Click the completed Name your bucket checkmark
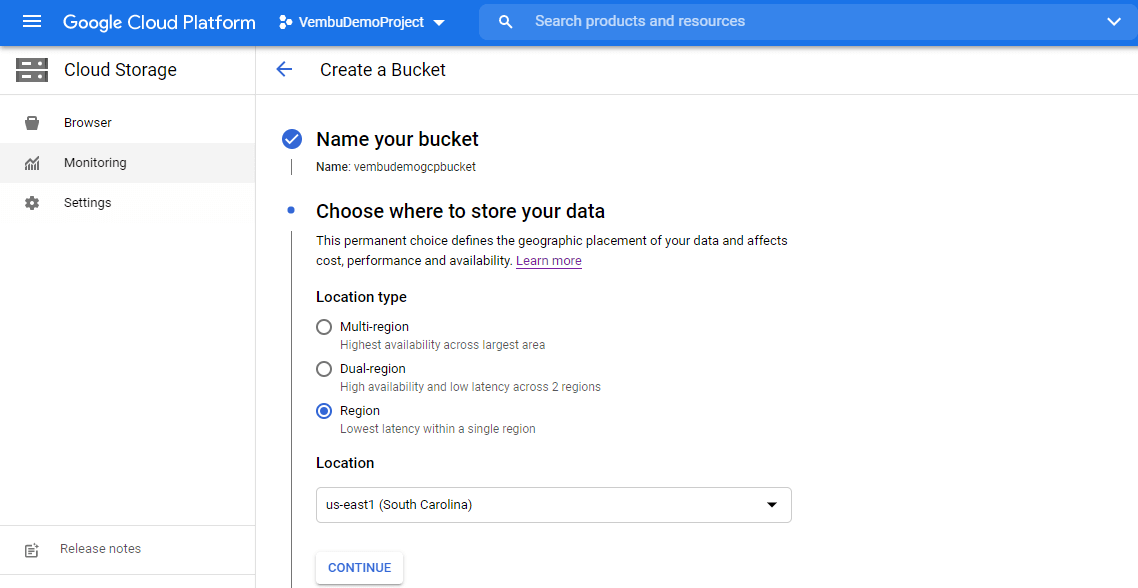1138x588 pixels. point(292,139)
